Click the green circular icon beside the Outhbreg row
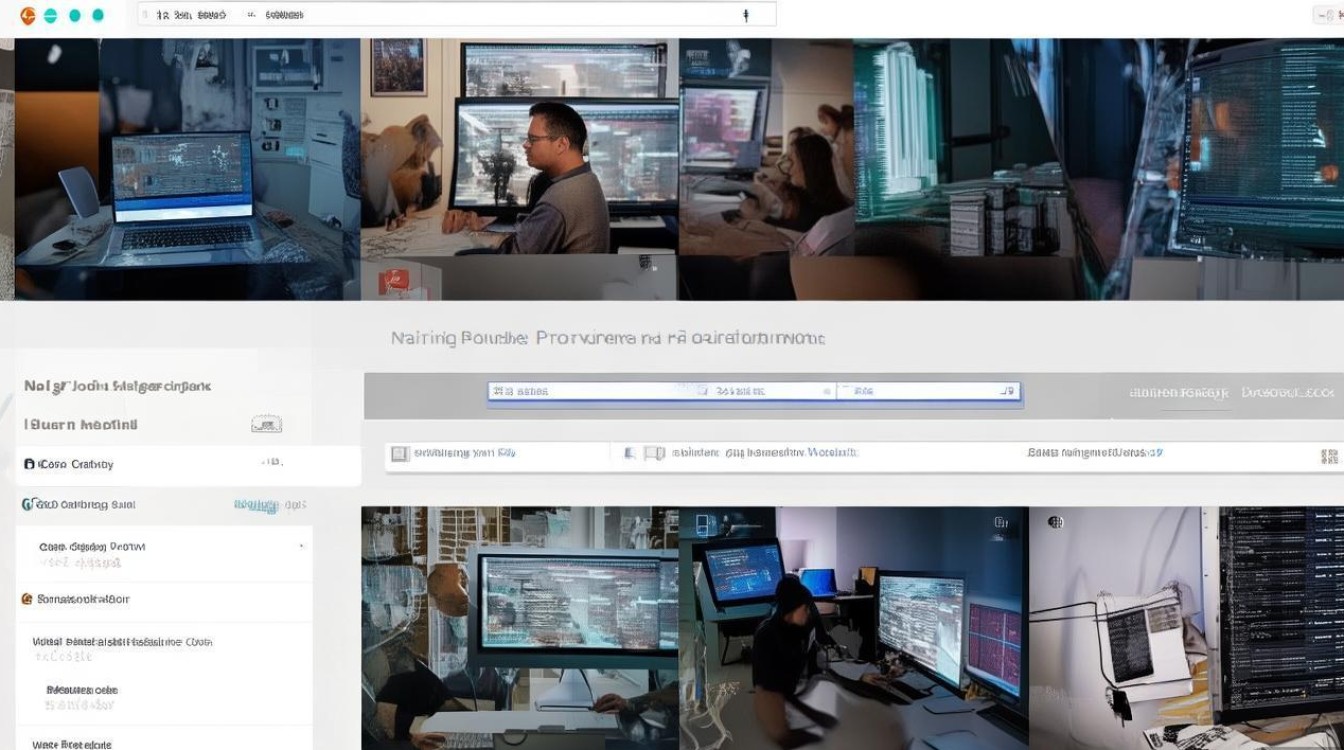 click(28, 504)
